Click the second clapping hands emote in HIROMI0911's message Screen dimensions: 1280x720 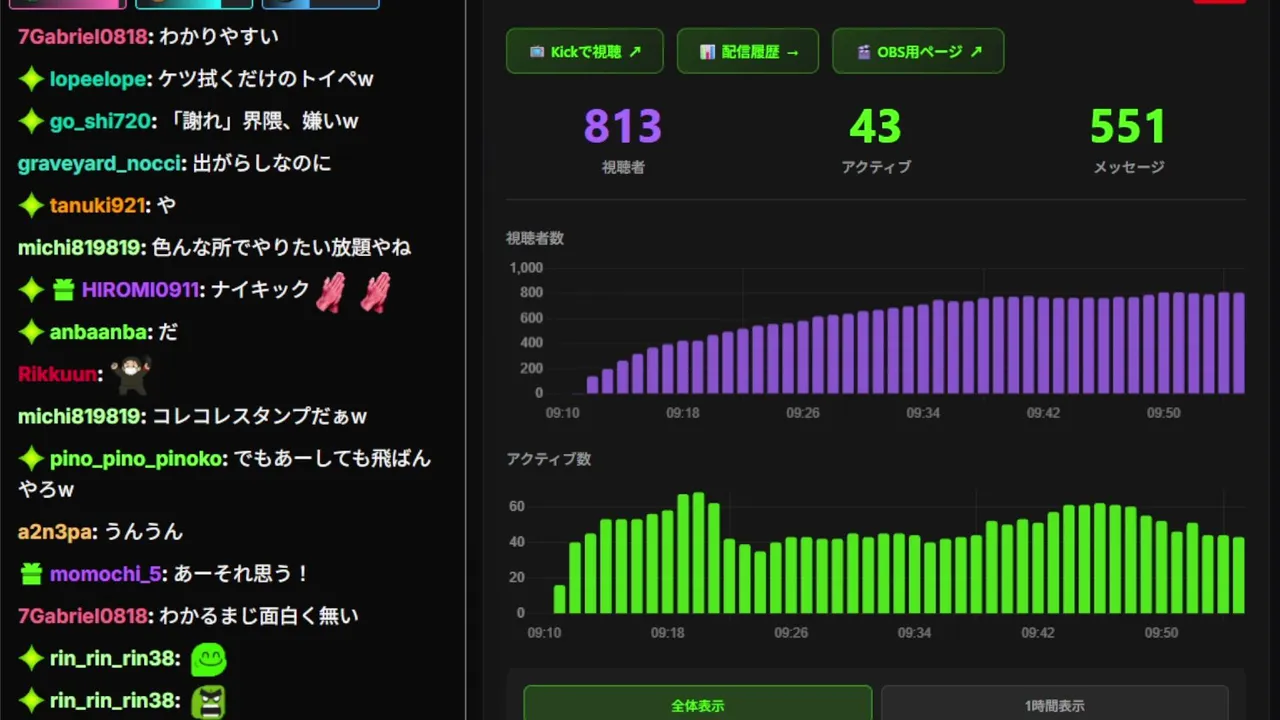375,293
